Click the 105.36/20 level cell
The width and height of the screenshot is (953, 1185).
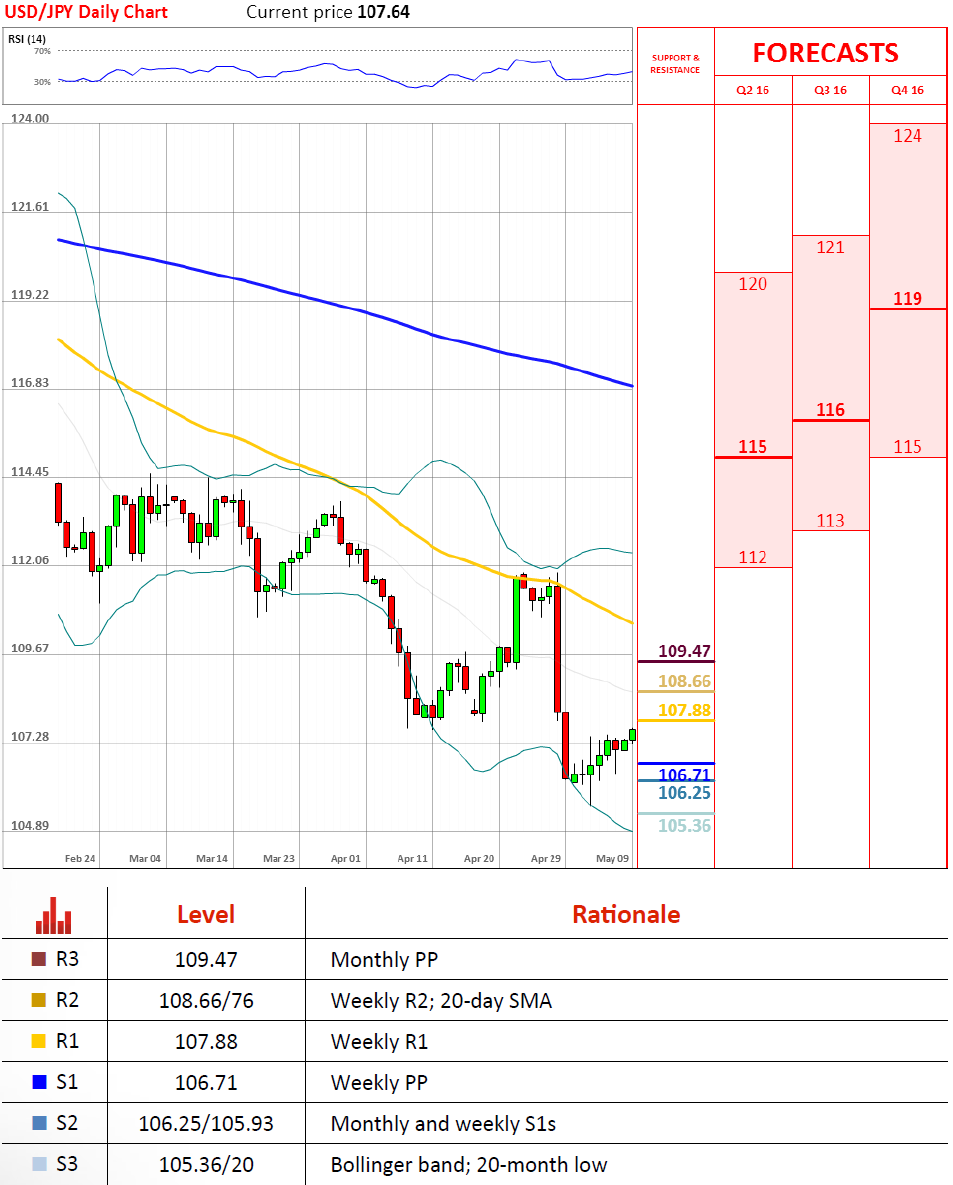(206, 1165)
